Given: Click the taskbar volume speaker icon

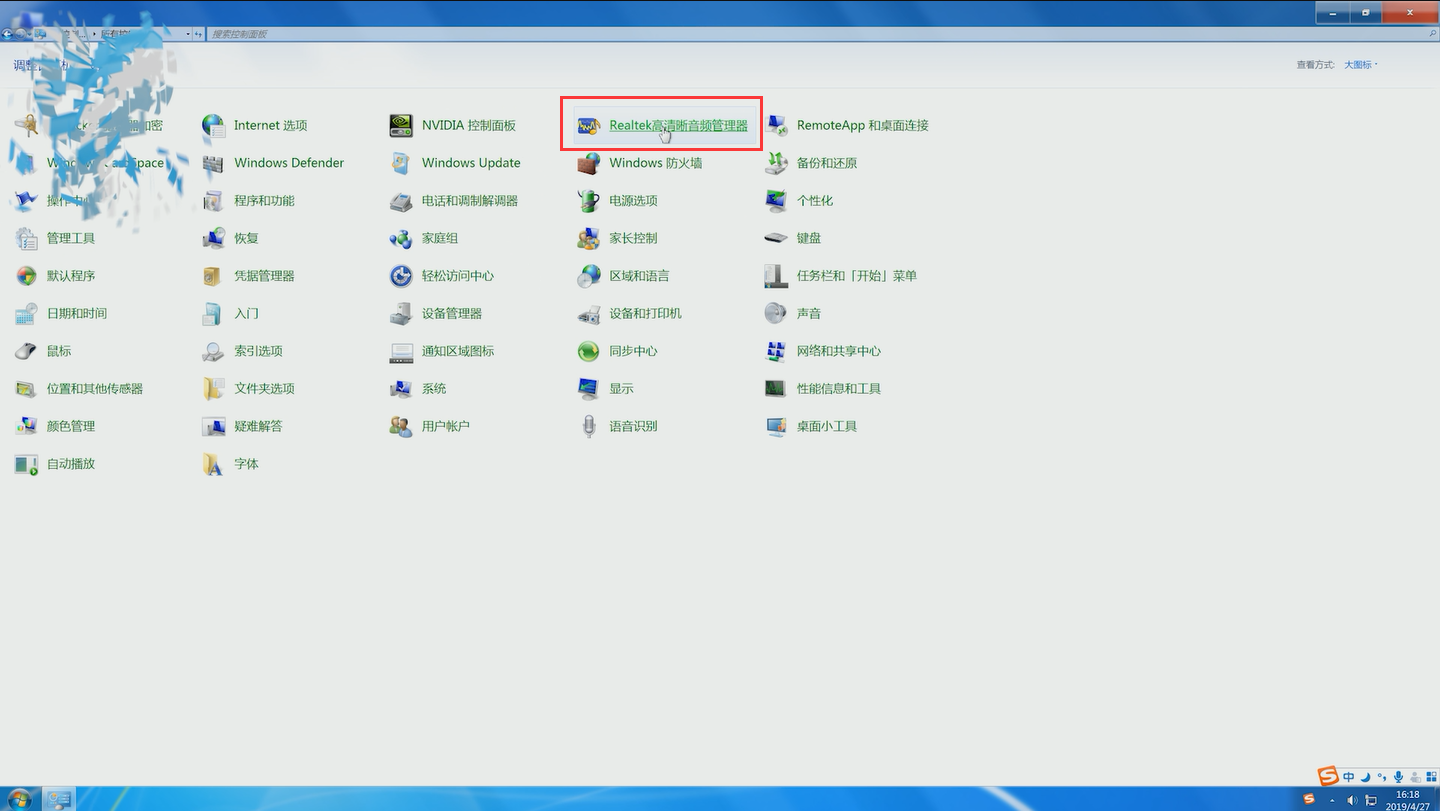Looking at the screenshot, I should point(1351,800).
